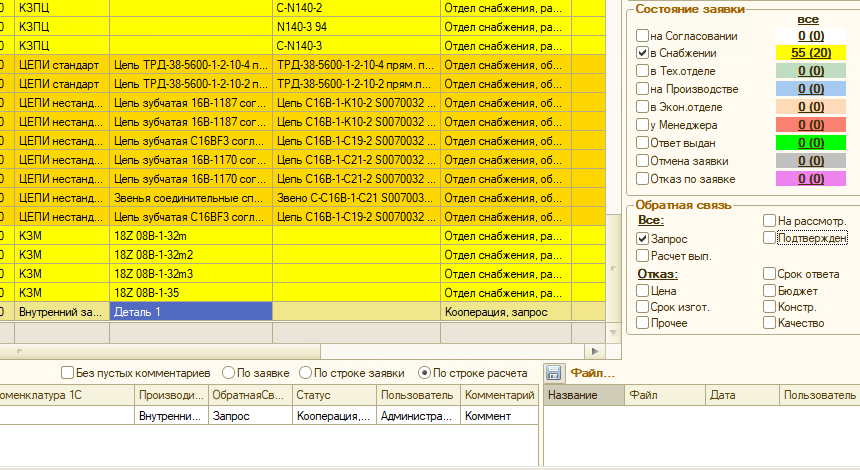This screenshot has width=860, height=470.
Task: Enable the 'в Экон.отделе' checkbox
Action: pos(642,107)
